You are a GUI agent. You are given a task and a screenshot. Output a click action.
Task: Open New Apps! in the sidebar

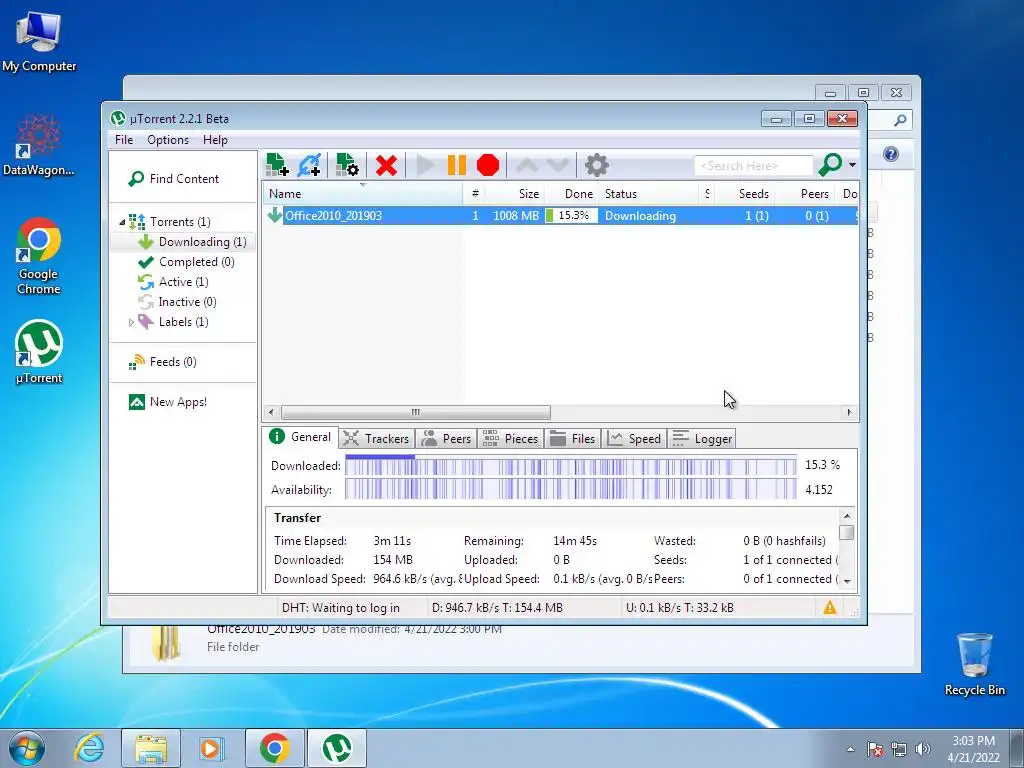tap(168, 402)
